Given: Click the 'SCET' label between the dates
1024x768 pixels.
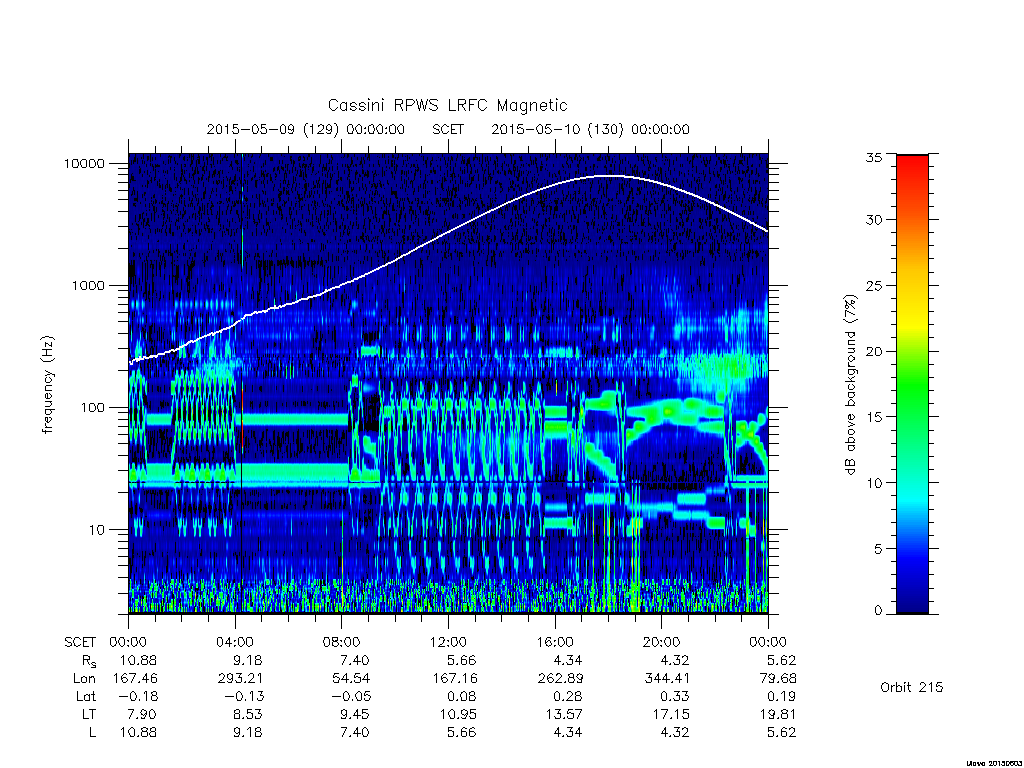Looking at the screenshot, I should 448,129.
